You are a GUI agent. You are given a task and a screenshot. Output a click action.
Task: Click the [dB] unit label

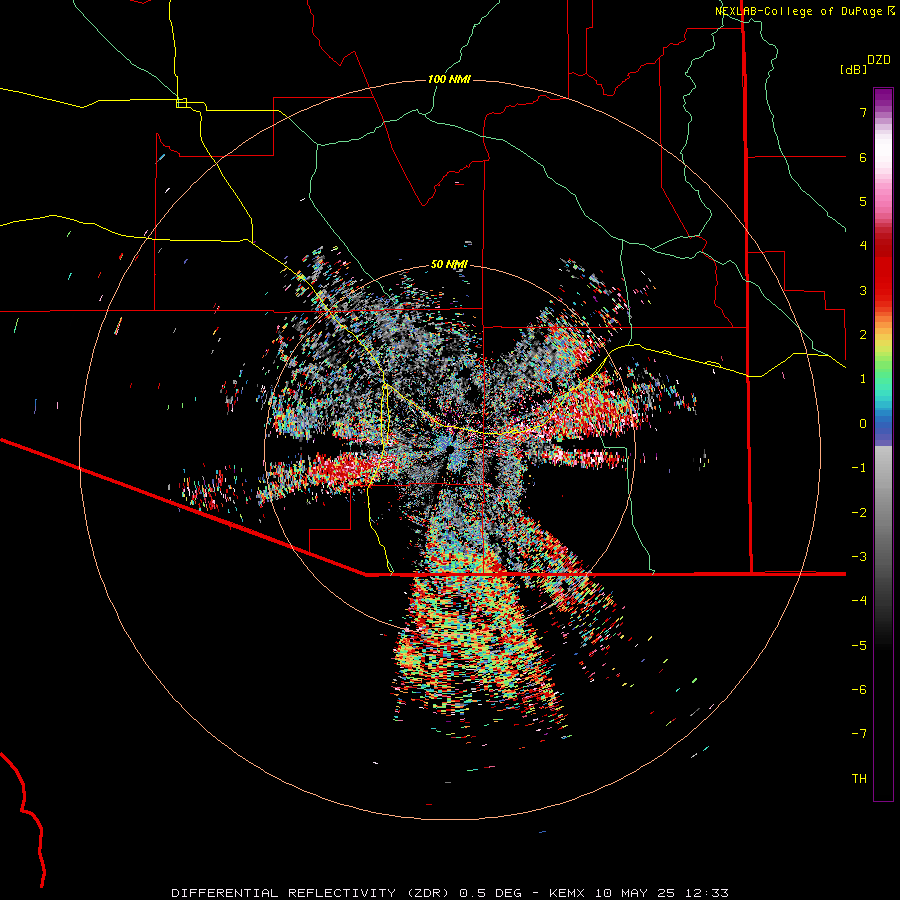[x=853, y=70]
